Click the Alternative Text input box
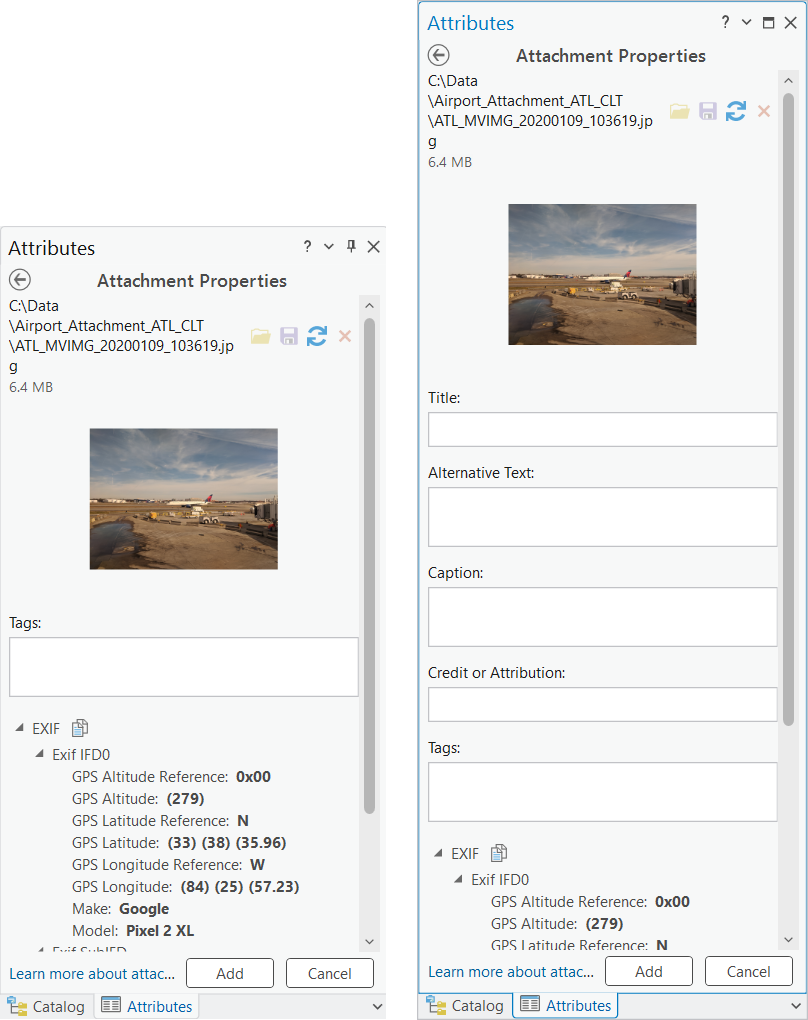The image size is (808, 1020). point(602,517)
